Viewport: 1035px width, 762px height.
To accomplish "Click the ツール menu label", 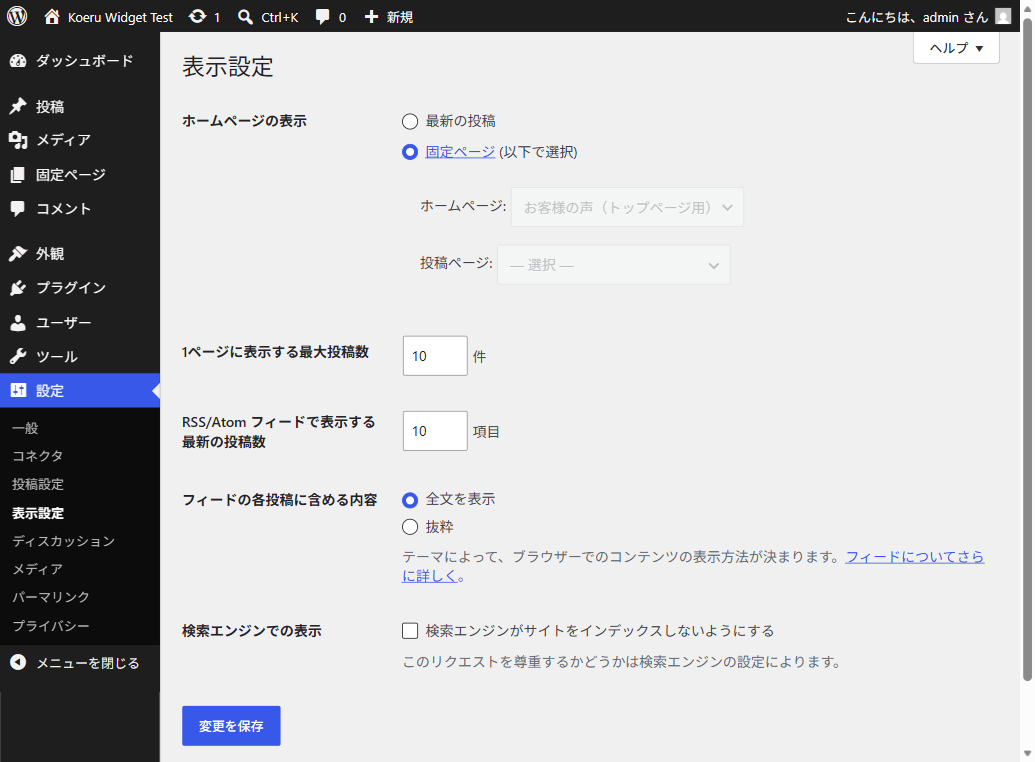I will pos(57,357).
